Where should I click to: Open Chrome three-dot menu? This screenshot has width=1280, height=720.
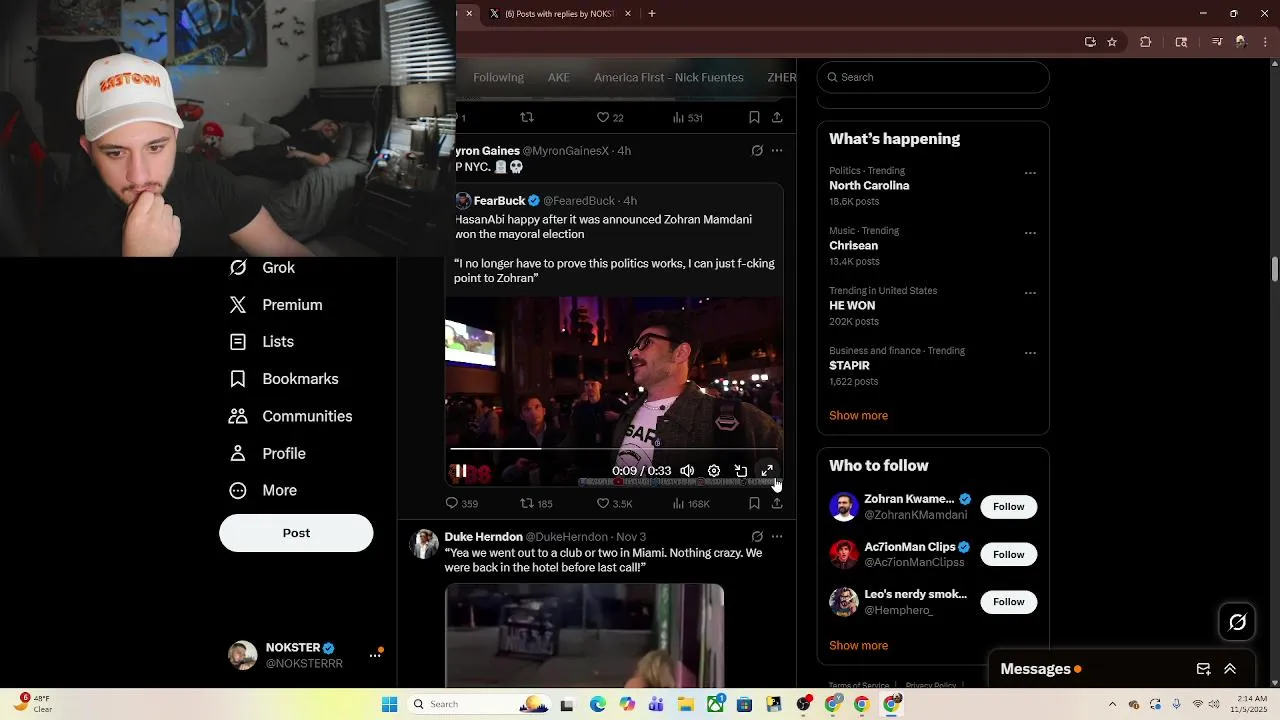click(x=1266, y=42)
